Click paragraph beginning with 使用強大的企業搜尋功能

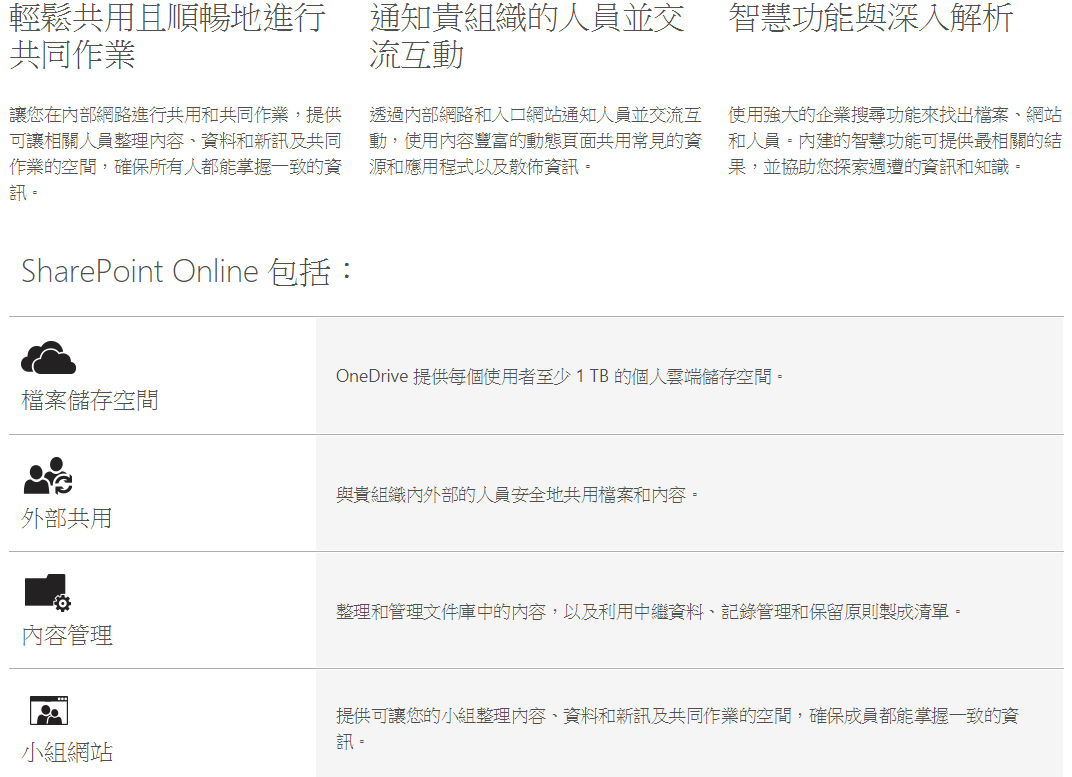894,140
